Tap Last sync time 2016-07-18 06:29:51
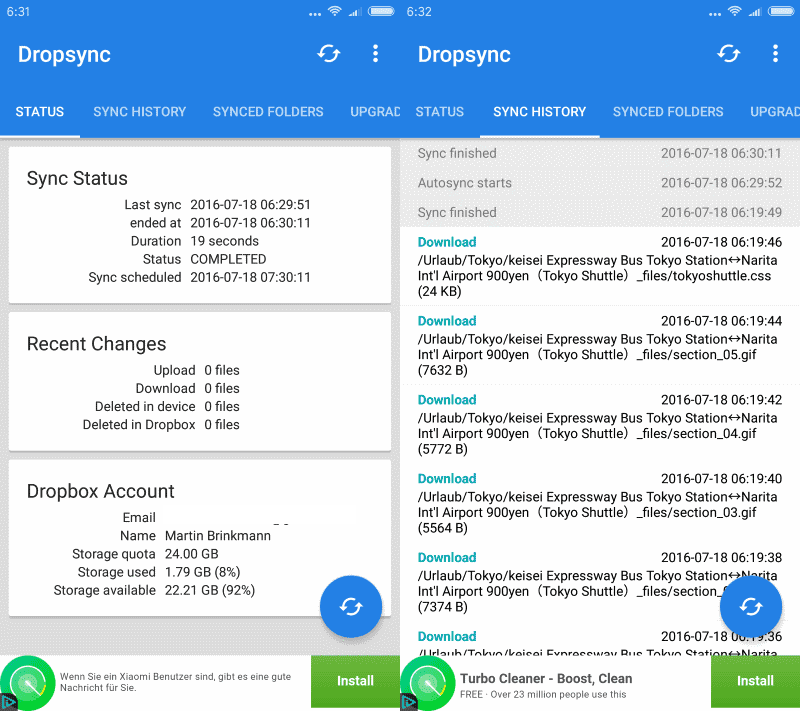This screenshot has width=800, height=711. (x=251, y=205)
